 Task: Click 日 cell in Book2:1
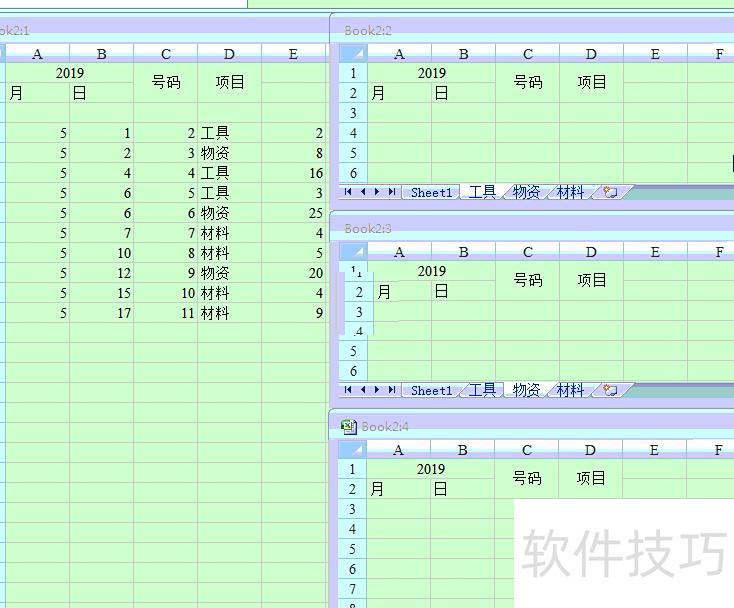coord(102,93)
